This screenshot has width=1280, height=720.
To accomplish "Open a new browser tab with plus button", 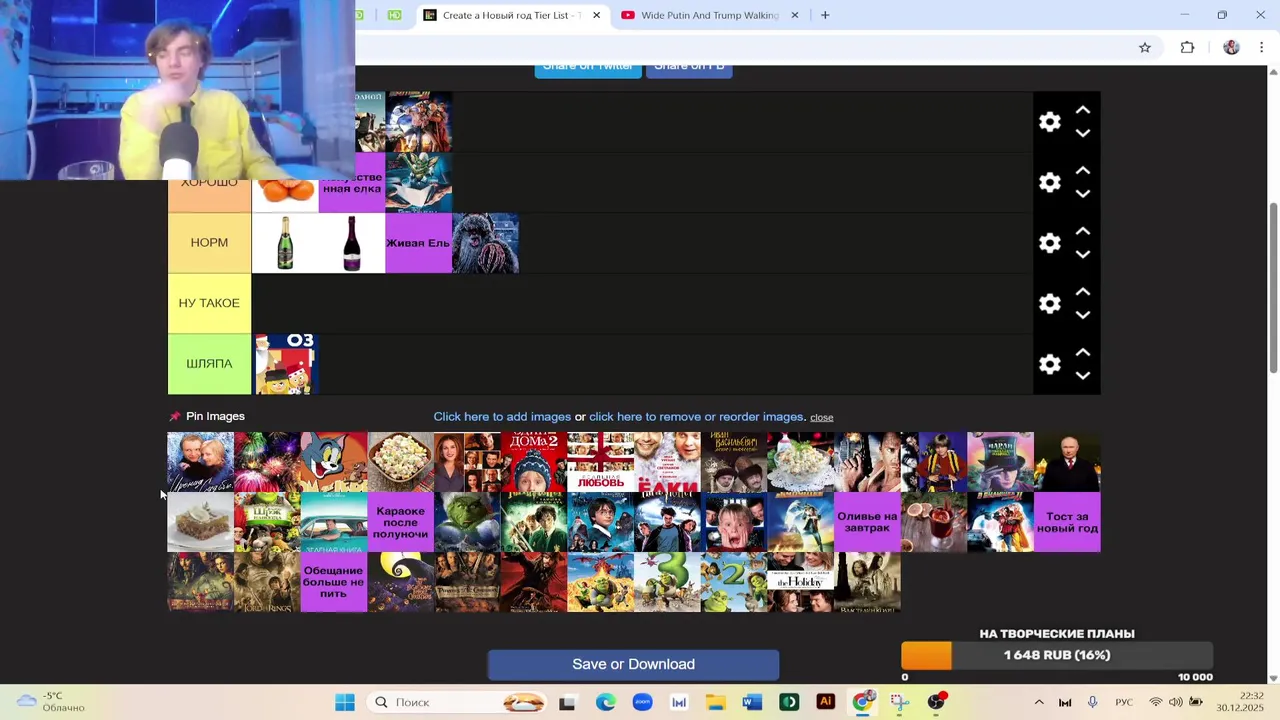I will (x=825, y=15).
